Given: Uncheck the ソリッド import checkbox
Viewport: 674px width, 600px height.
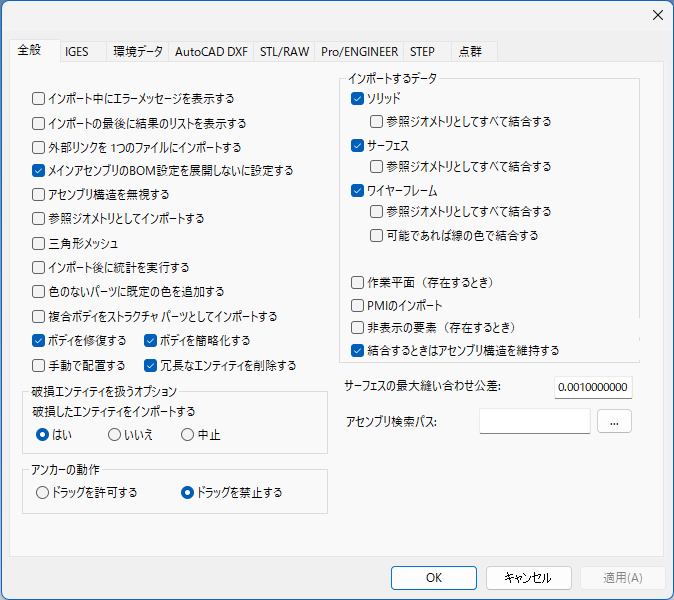Looking at the screenshot, I should (x=357, y=98).
